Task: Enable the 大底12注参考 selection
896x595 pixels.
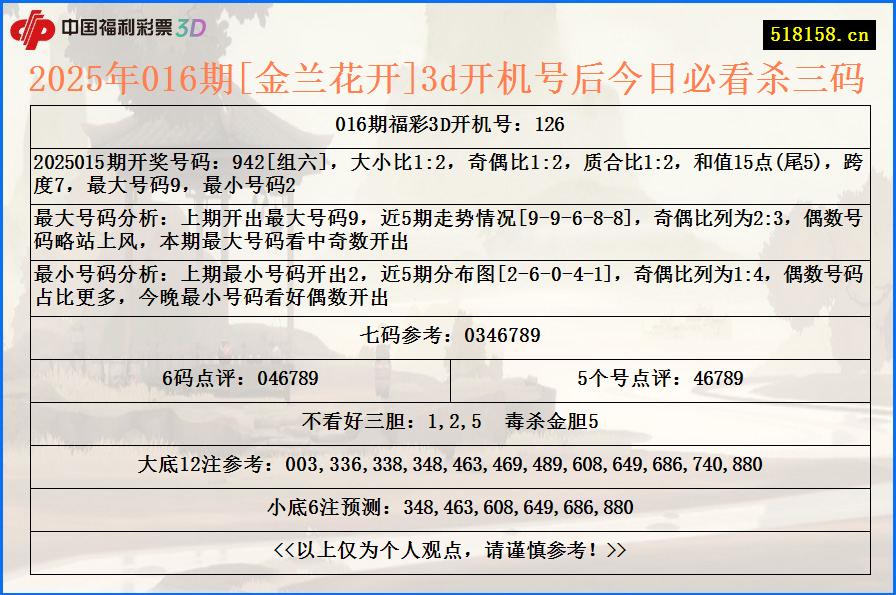Action: (x=448, y=463)
